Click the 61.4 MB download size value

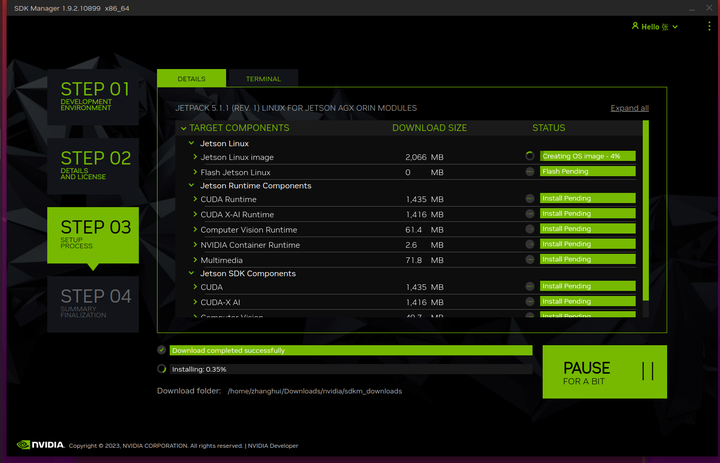coord(424,230)
